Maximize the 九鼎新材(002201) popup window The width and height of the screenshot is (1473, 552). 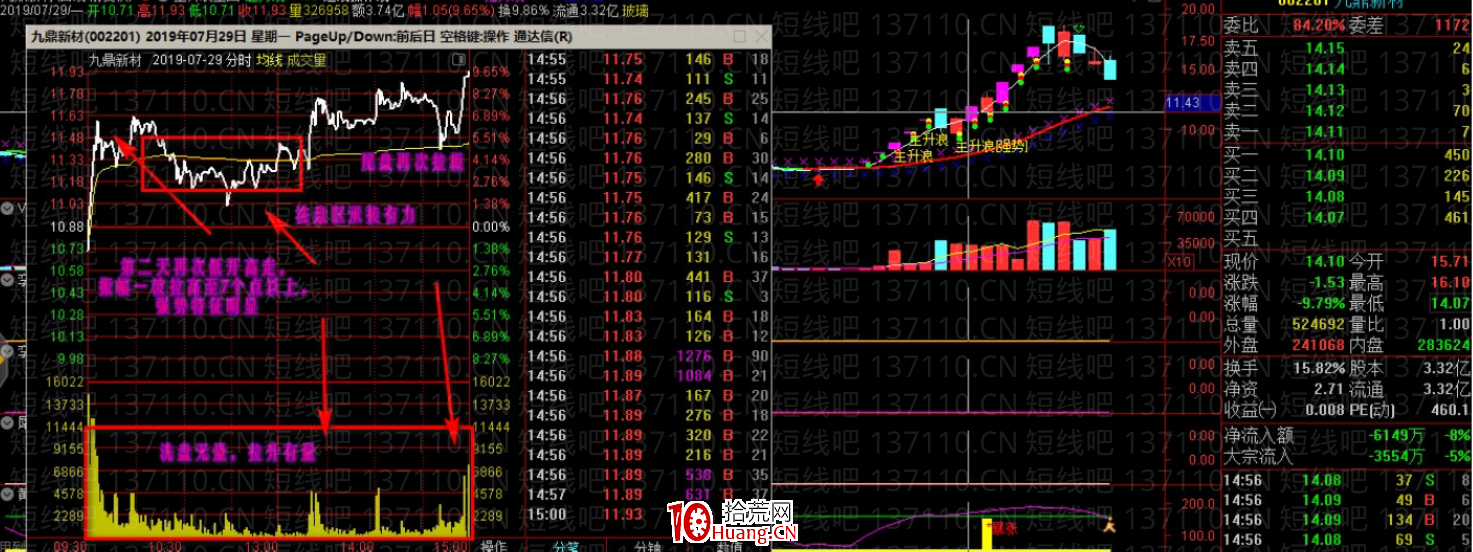pyautogui.click(x=742, y=37)
